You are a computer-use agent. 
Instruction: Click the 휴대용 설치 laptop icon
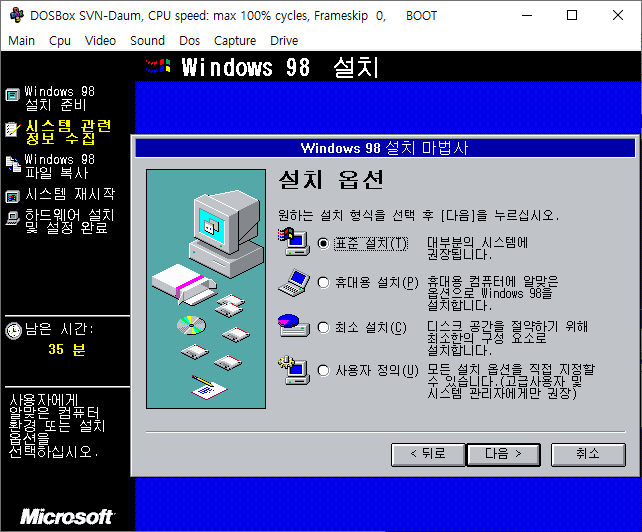(294, 283)
